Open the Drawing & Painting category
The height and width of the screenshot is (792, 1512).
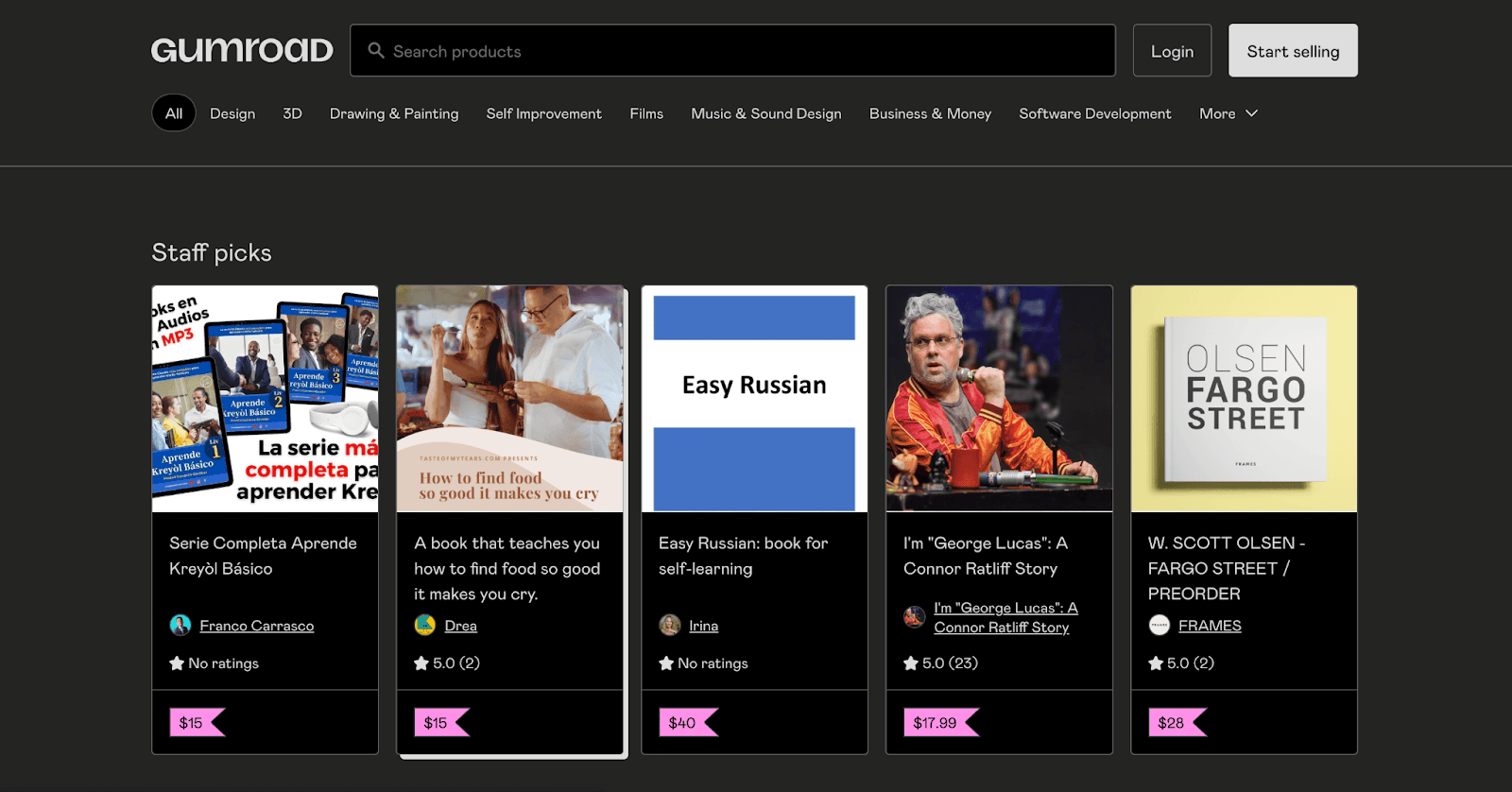point(394,113)
